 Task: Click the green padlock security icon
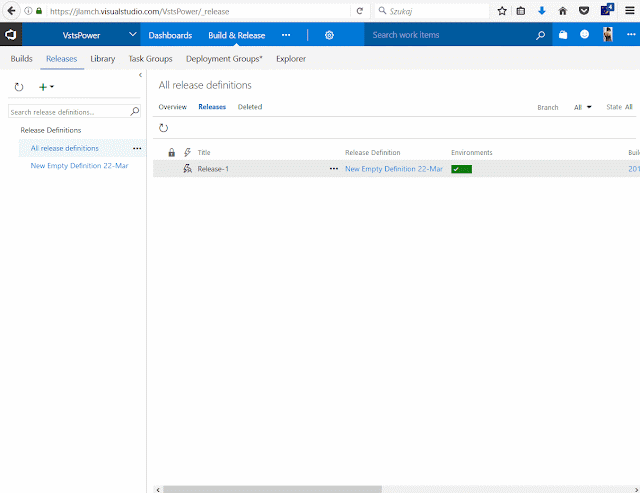(x=39, y=11)
